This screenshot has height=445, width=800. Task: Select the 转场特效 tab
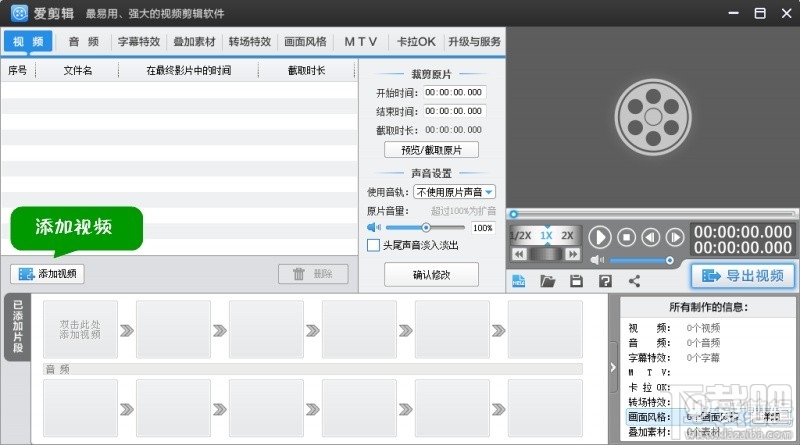click(x=250, y=42)
